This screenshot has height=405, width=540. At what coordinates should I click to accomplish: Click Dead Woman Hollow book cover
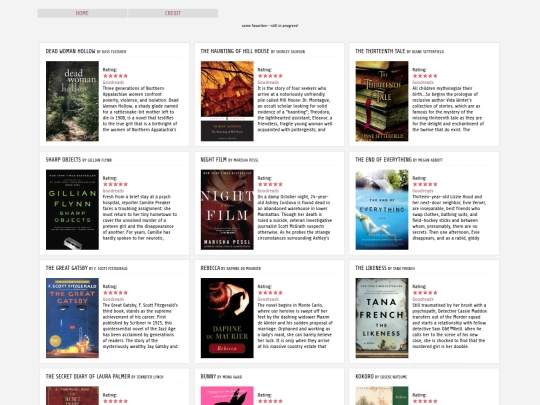[x=72, y=101]
